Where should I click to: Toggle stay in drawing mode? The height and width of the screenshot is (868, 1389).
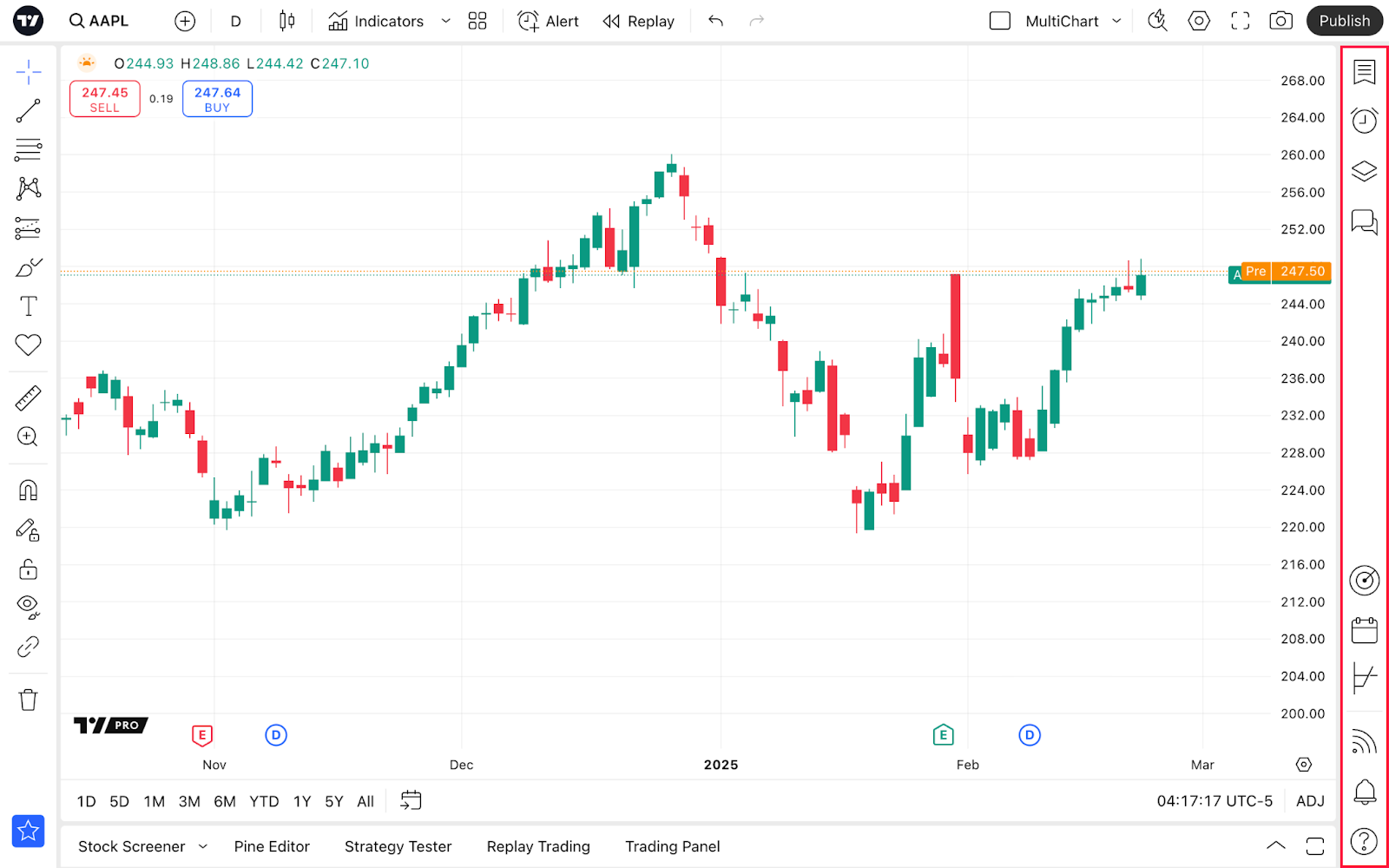click(x=28, y=529)
